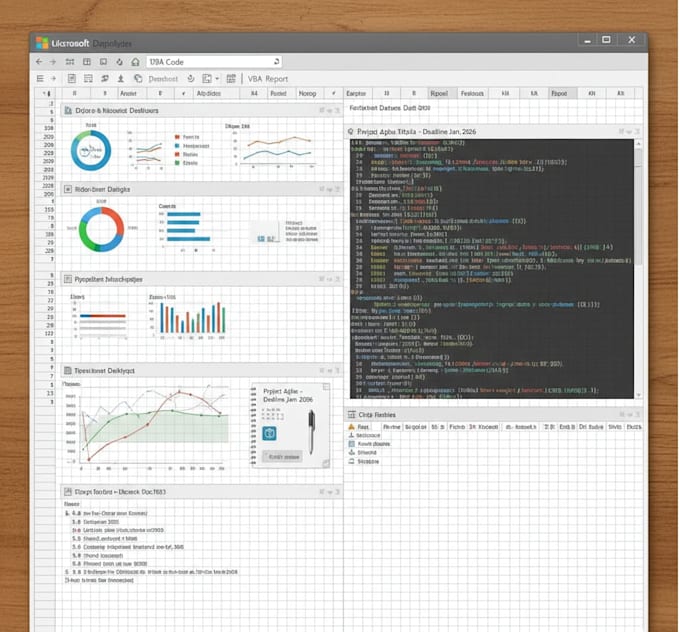Click the table sheet icon in the second toolbar
Image resolution: width=680 pixels, height=632 pixels.
pyautogui.click(x=88, y=79)
